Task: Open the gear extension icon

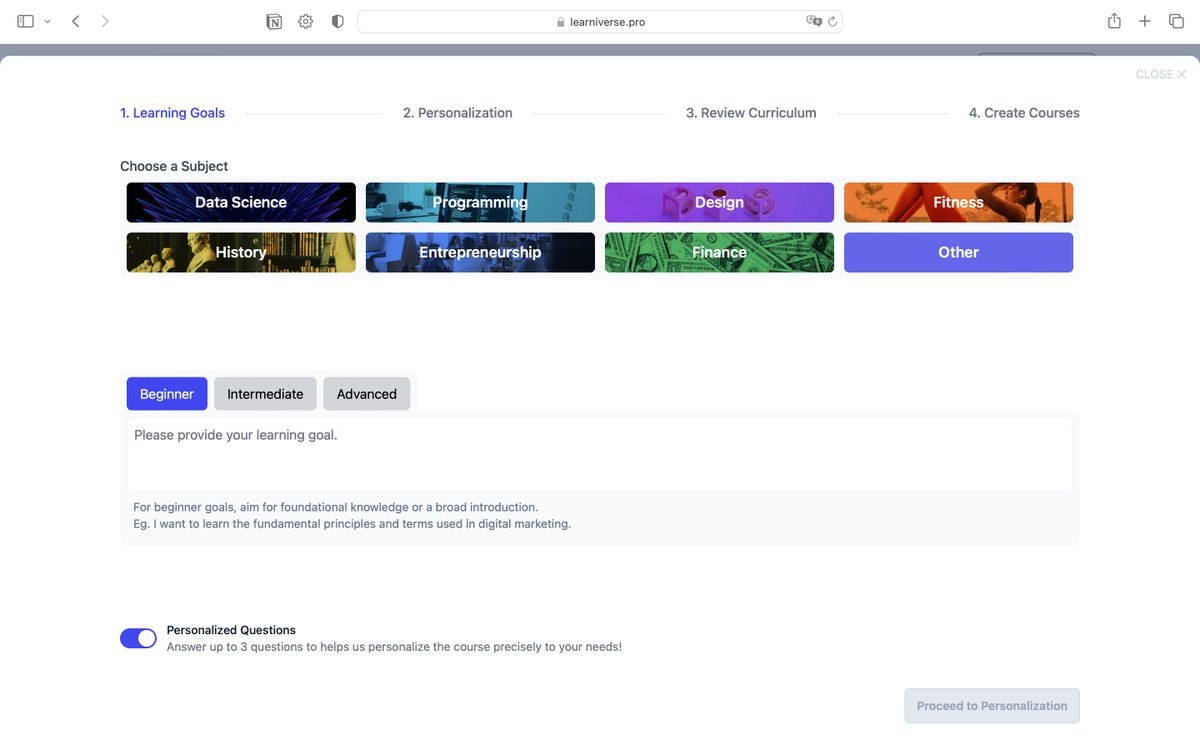Action: tap(306, 21)
